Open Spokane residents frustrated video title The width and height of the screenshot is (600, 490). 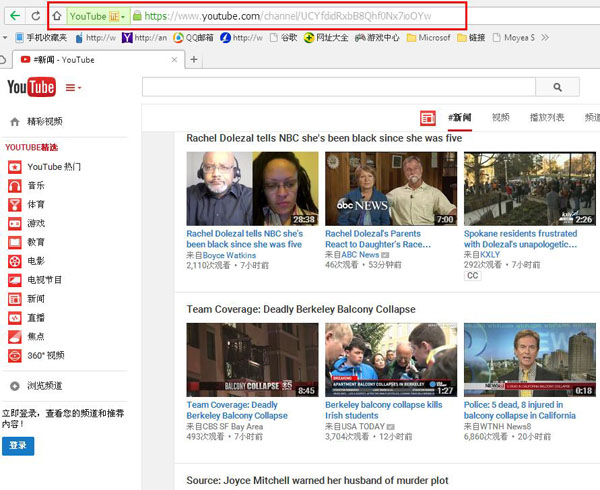520,239
